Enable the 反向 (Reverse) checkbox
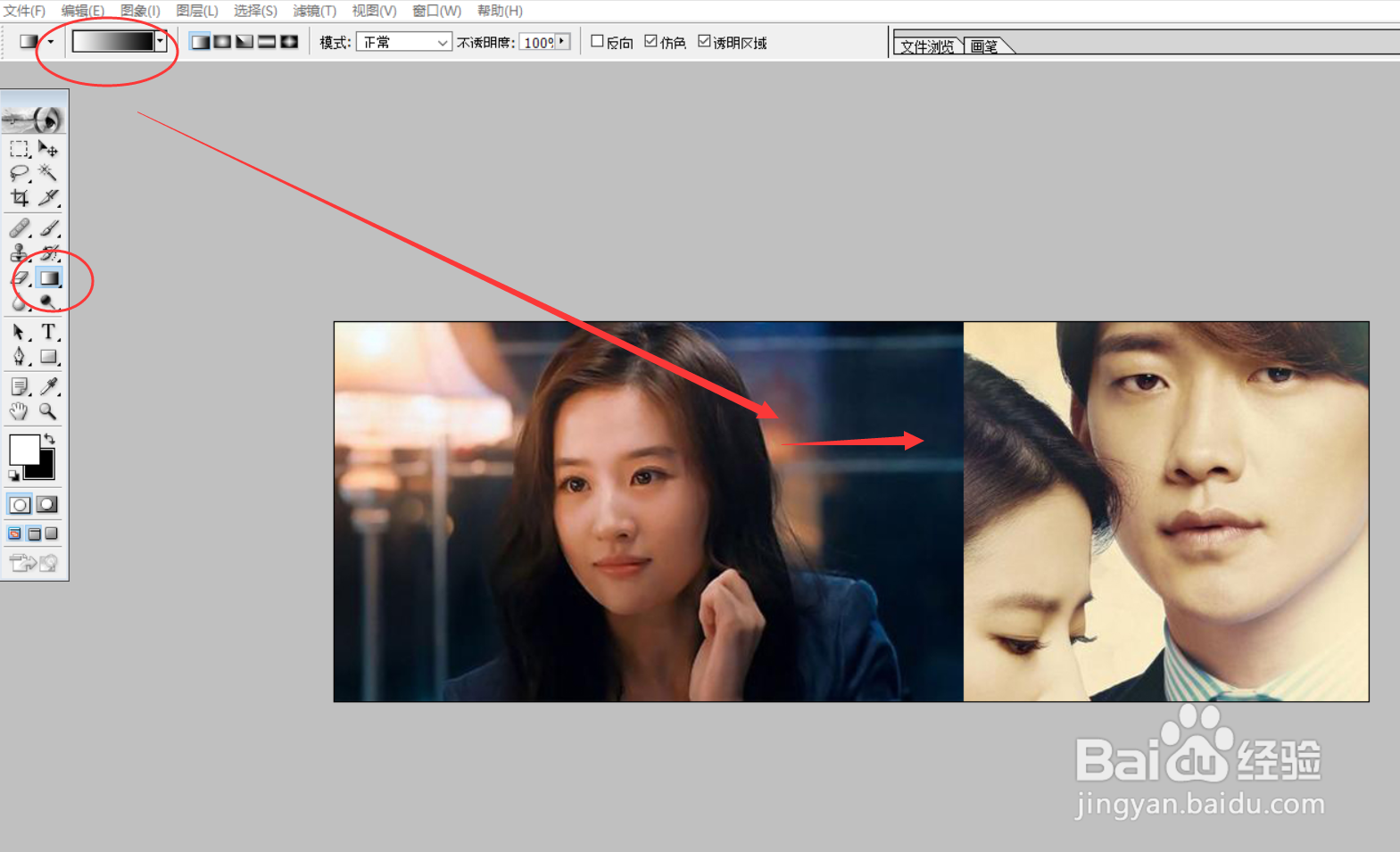This screenshot has width=1400, height=852. coord(598,41)
